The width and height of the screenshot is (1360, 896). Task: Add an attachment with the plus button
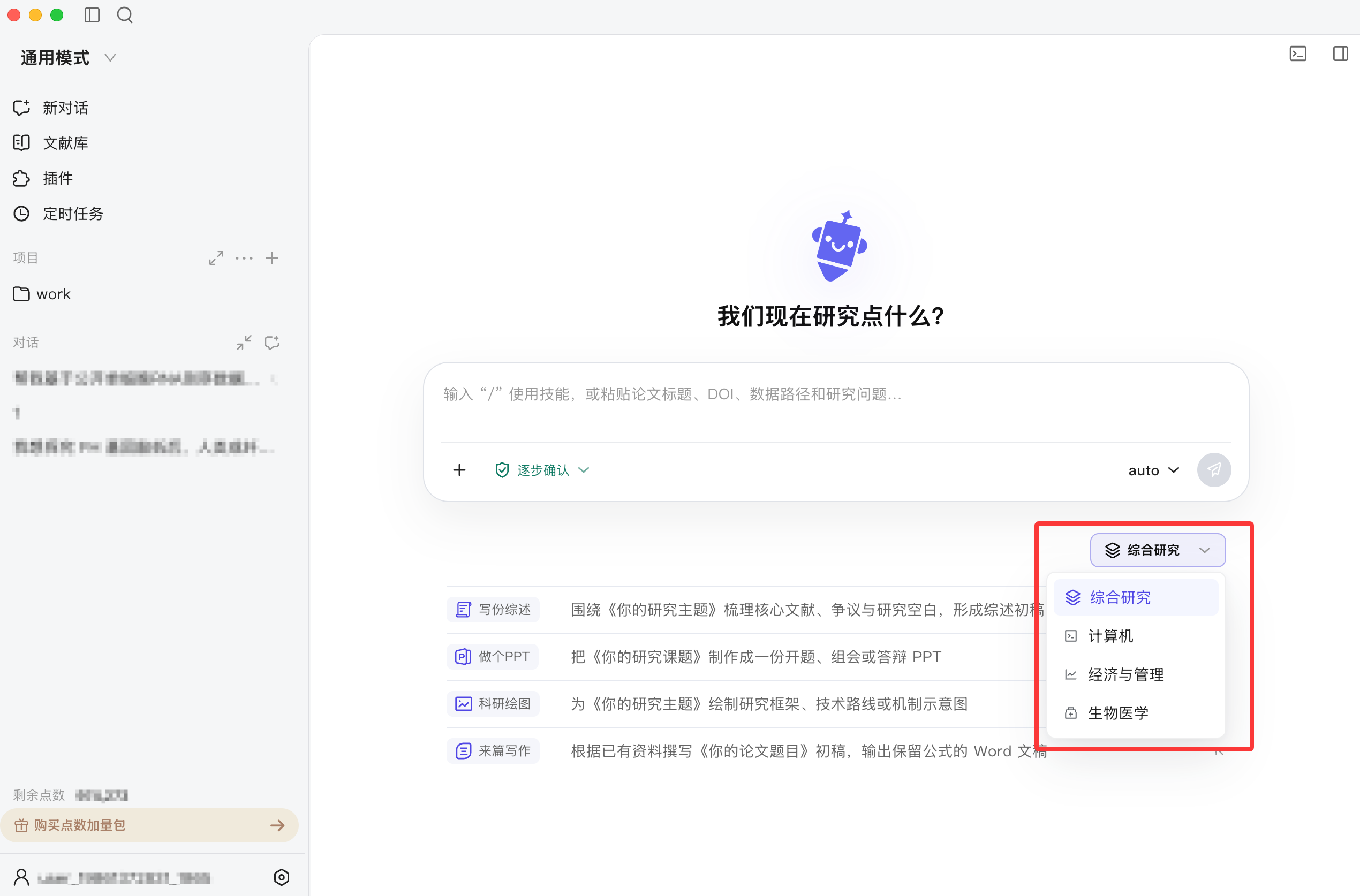(x=459, y=470)
